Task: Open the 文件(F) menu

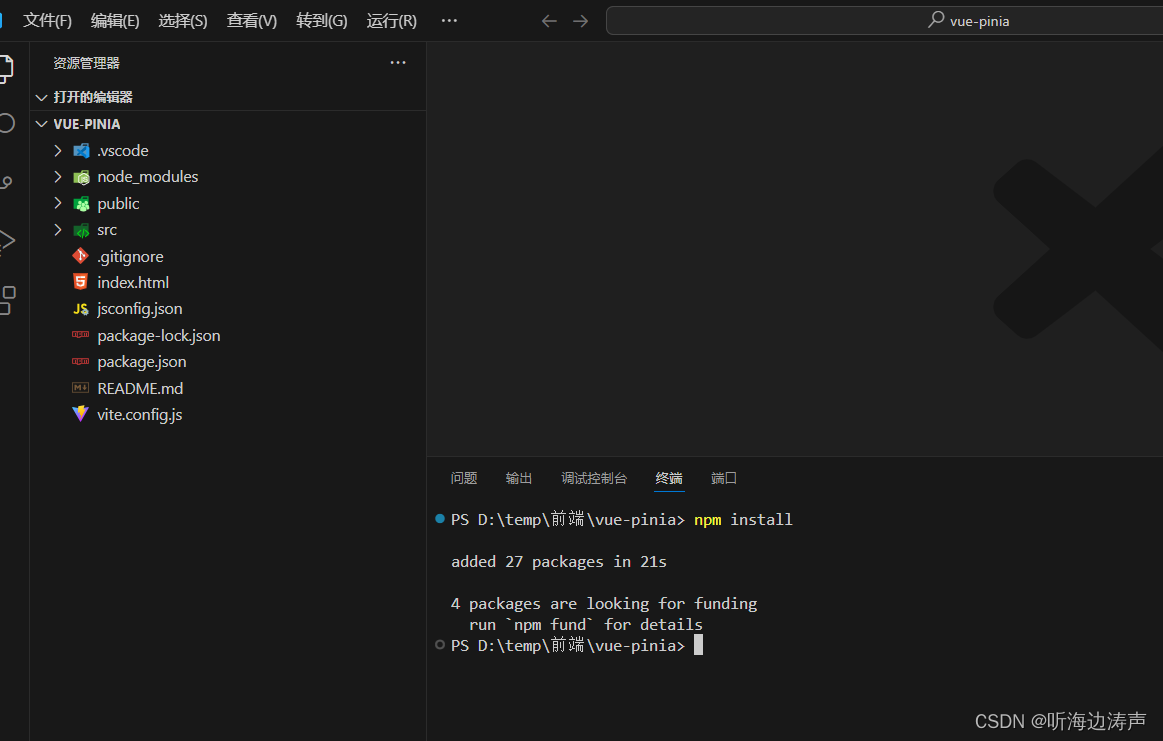Action: [47, 21]
